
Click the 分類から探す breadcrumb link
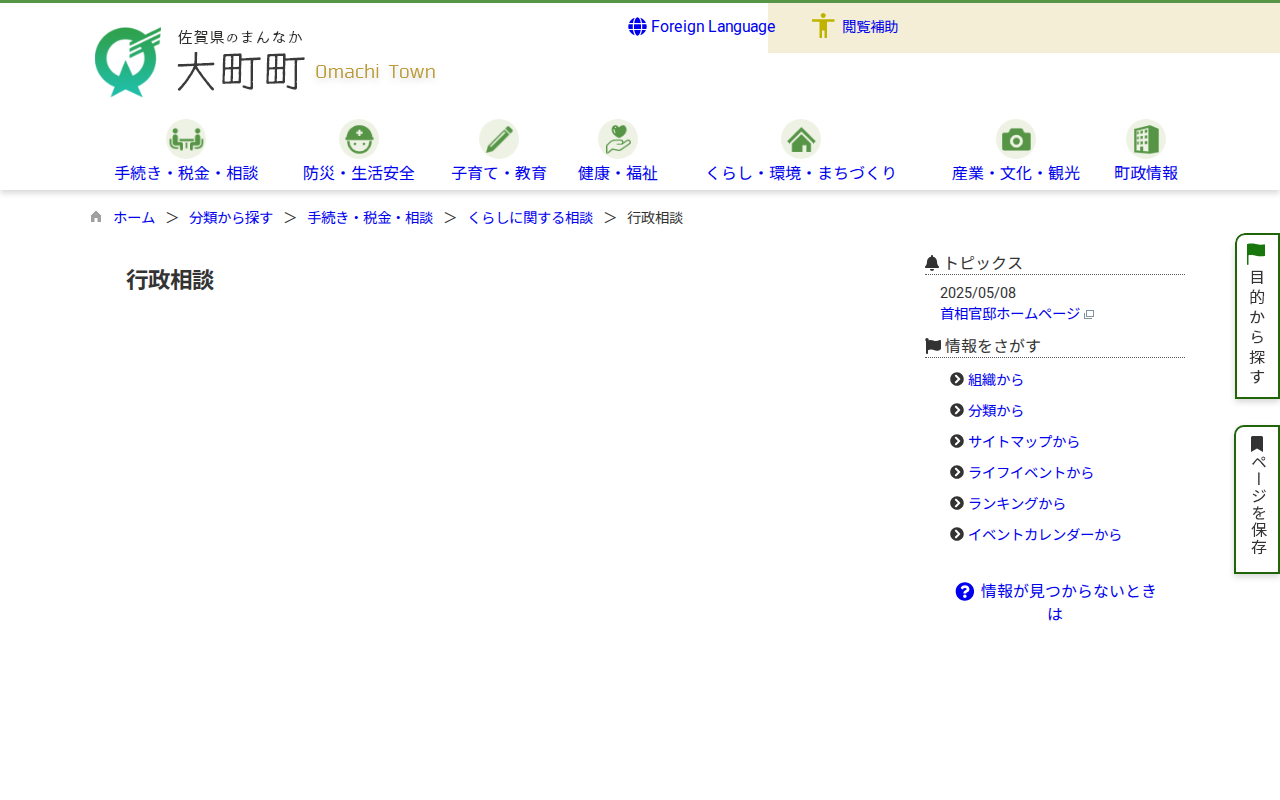(x=231, y=217)
